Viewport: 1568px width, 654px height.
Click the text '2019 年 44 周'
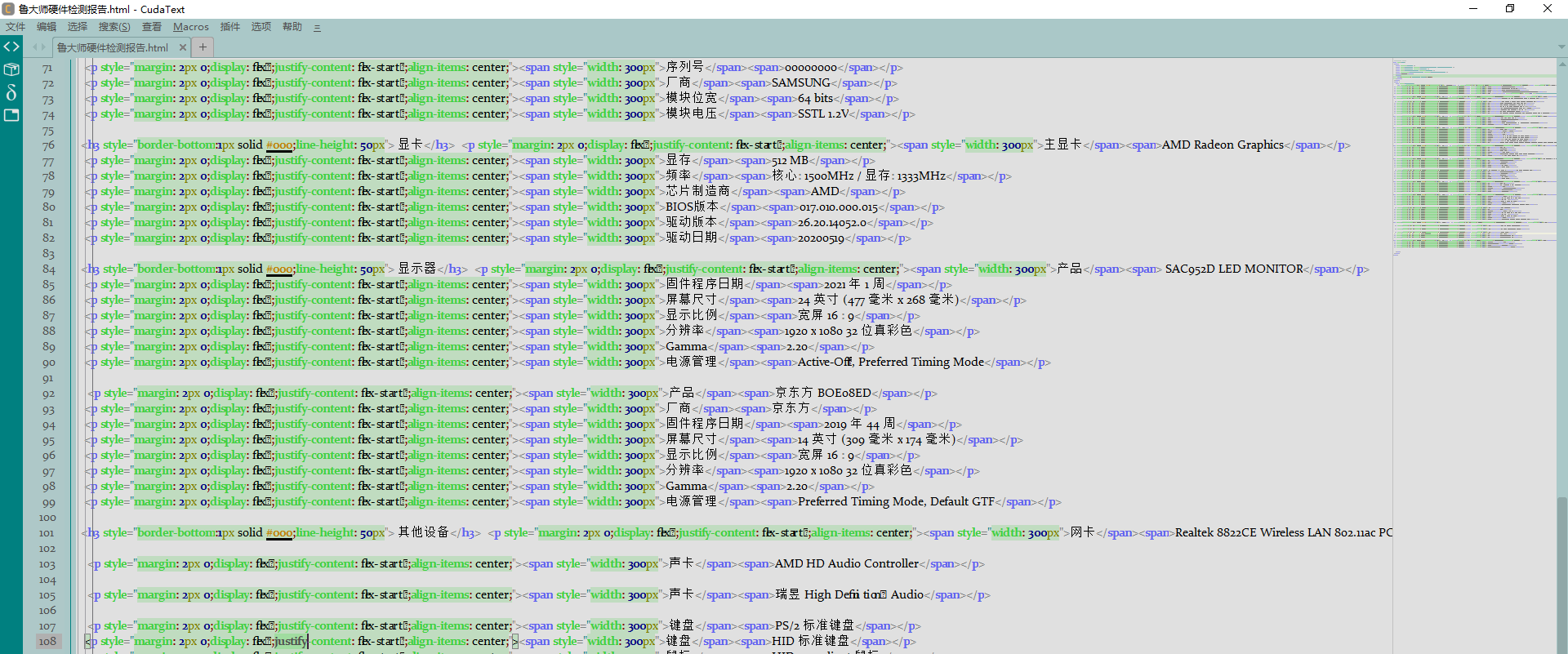coord(859,425)
